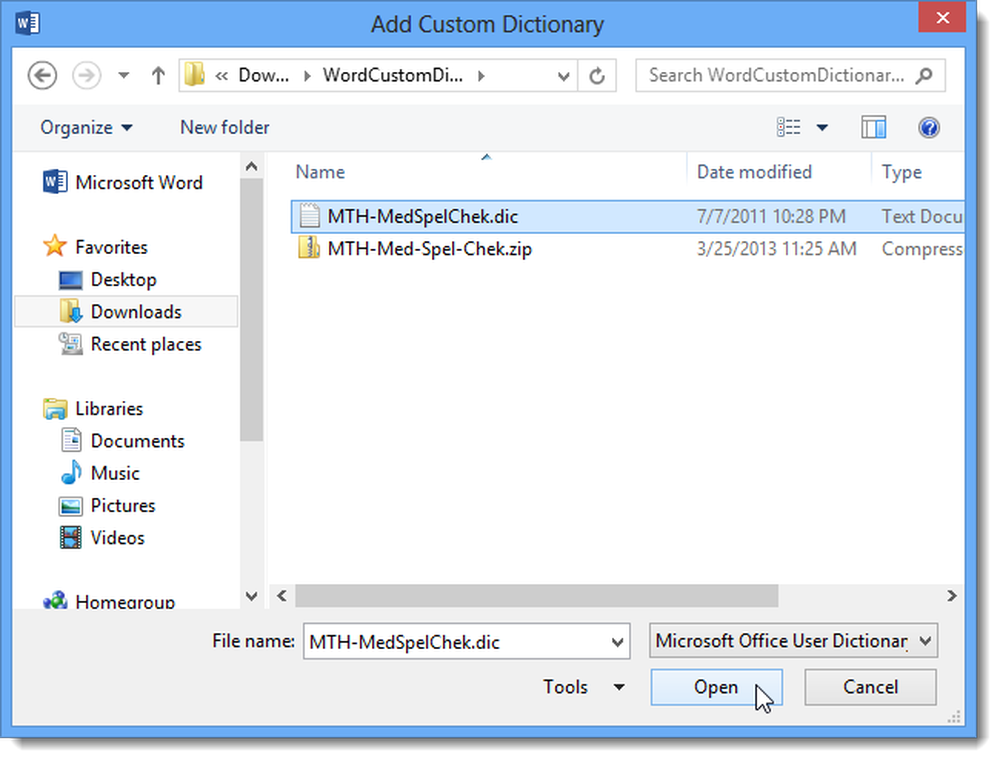Screen dimensions: 1000x761
Task: Open the Tools menu
Action: pyautogui.click(x=582, y=687)
